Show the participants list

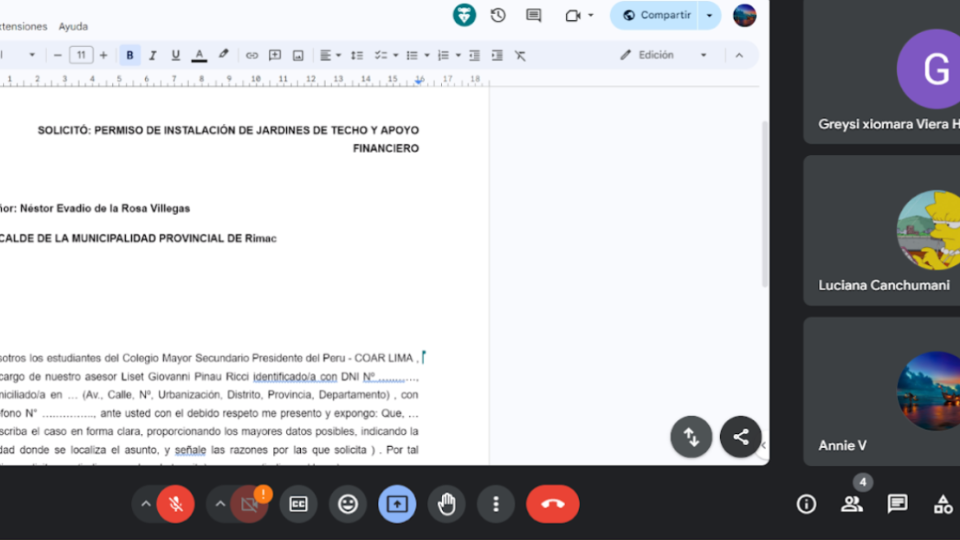pyautogui.click(x=852, y=504)
